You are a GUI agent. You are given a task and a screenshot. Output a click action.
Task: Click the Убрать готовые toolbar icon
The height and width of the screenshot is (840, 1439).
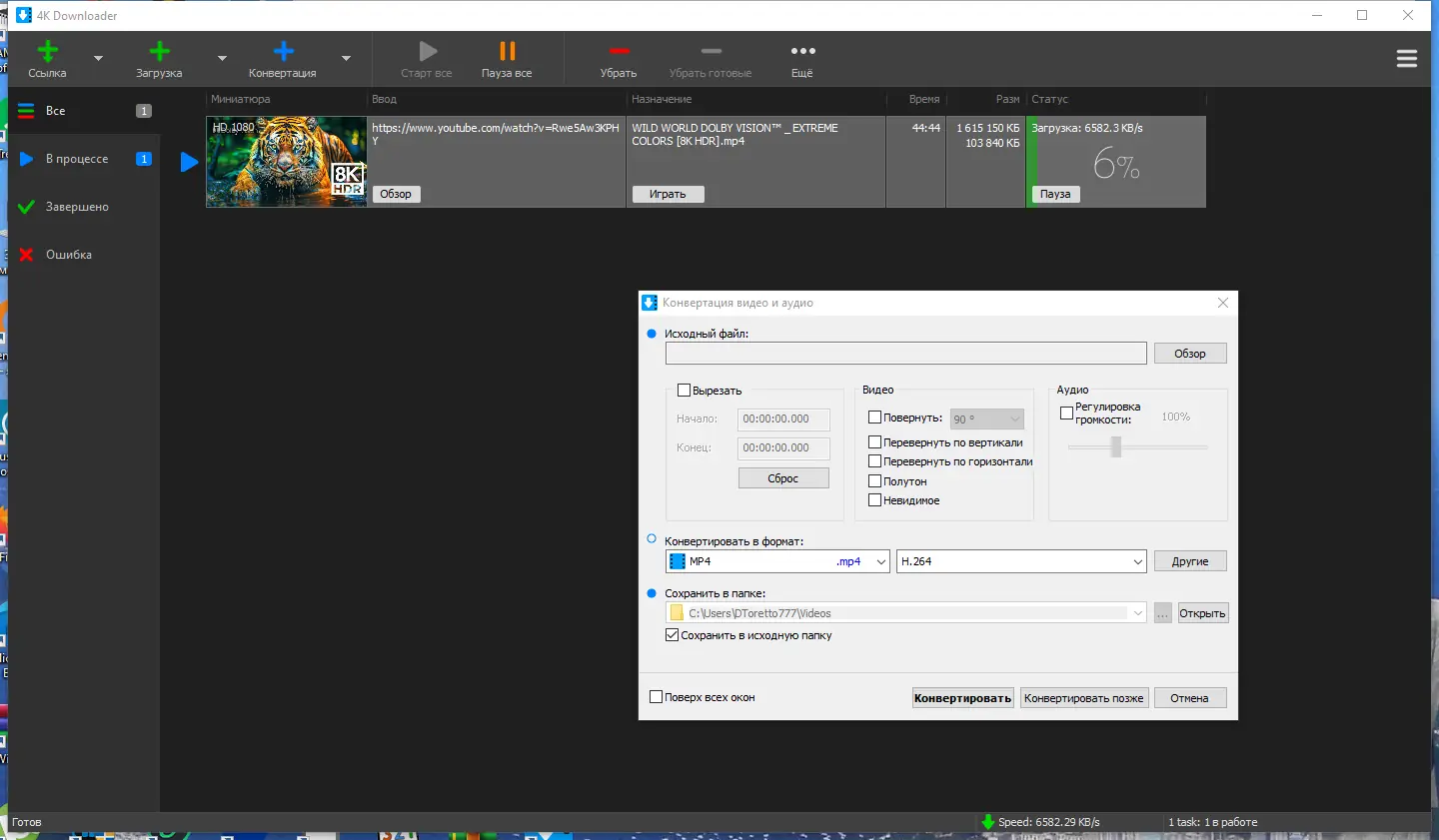click(x=711, y=51)
